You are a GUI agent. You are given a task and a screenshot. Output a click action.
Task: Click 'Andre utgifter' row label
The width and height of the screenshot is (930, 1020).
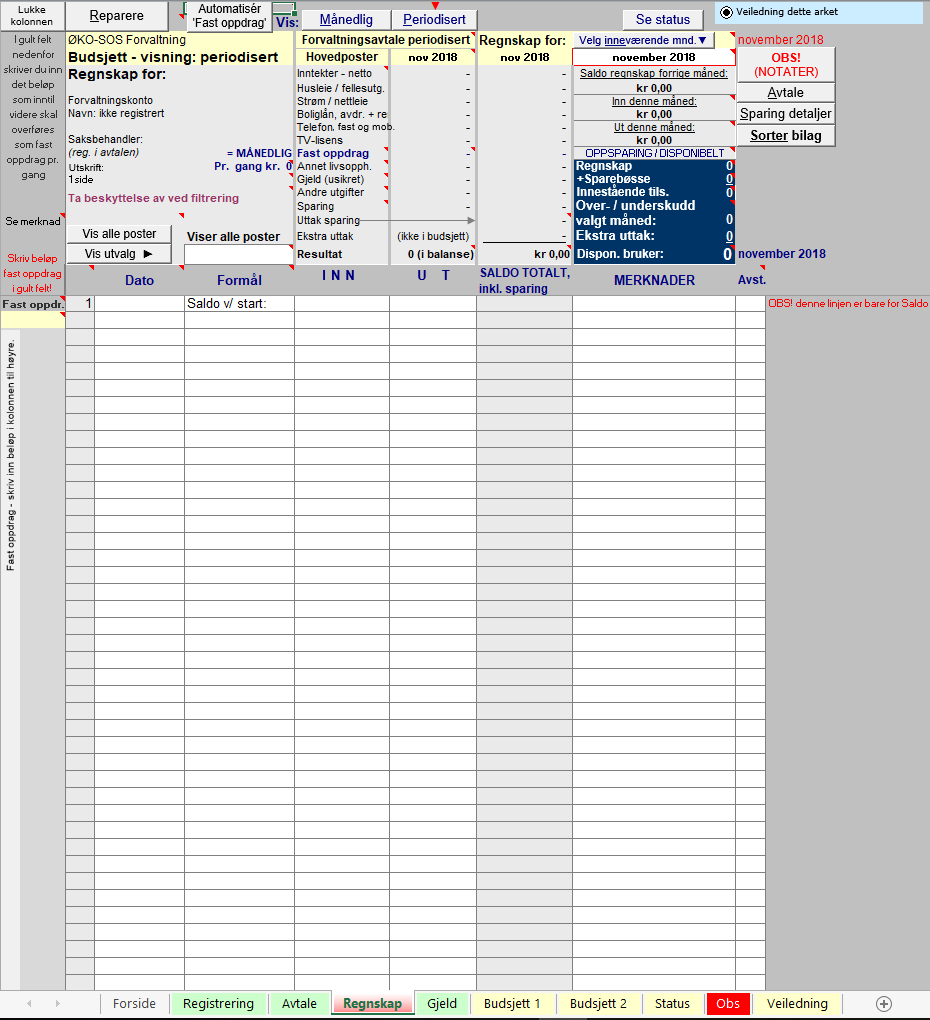coord(330,193)
